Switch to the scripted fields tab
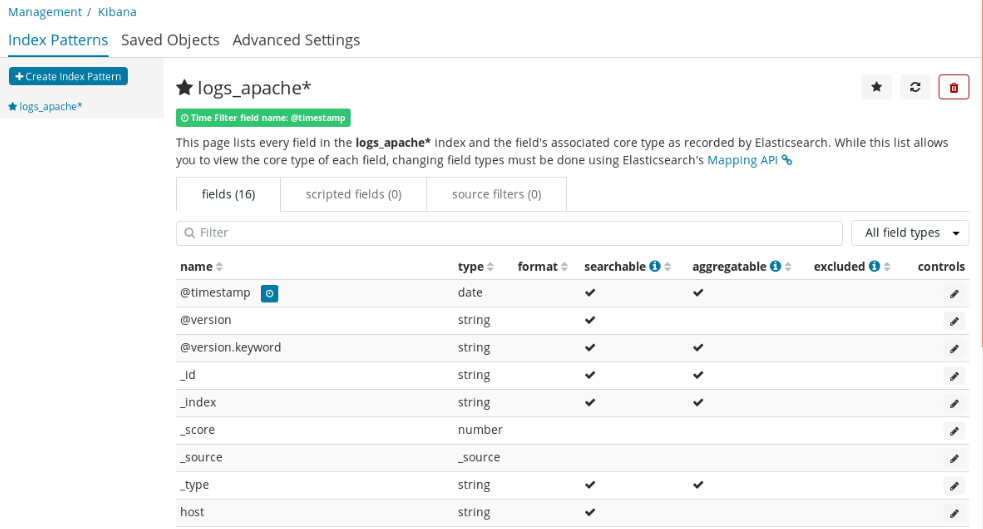The height and width of the screenshot is (529, 983). (353, 194)
